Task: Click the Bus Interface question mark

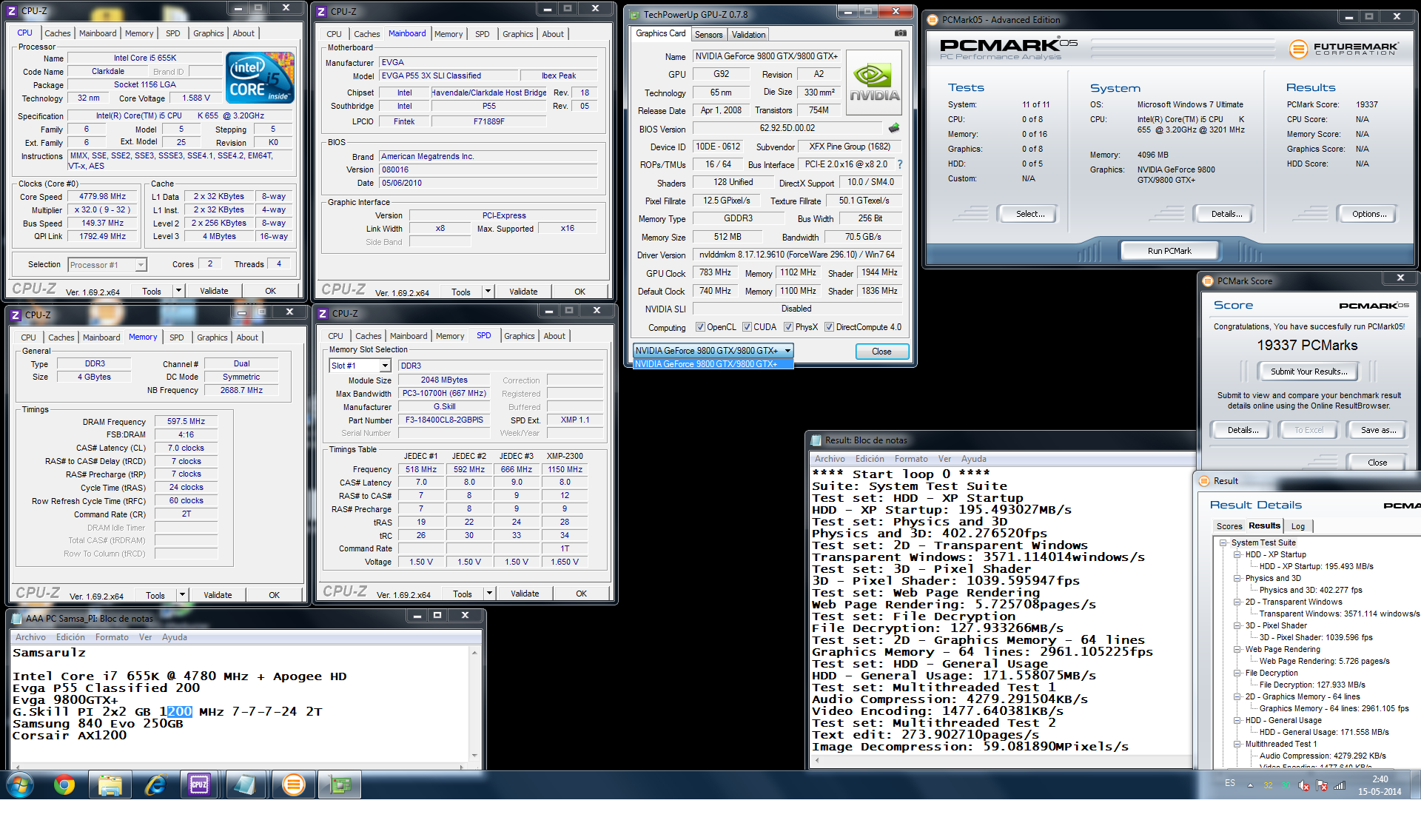Action: pos(900,164)
